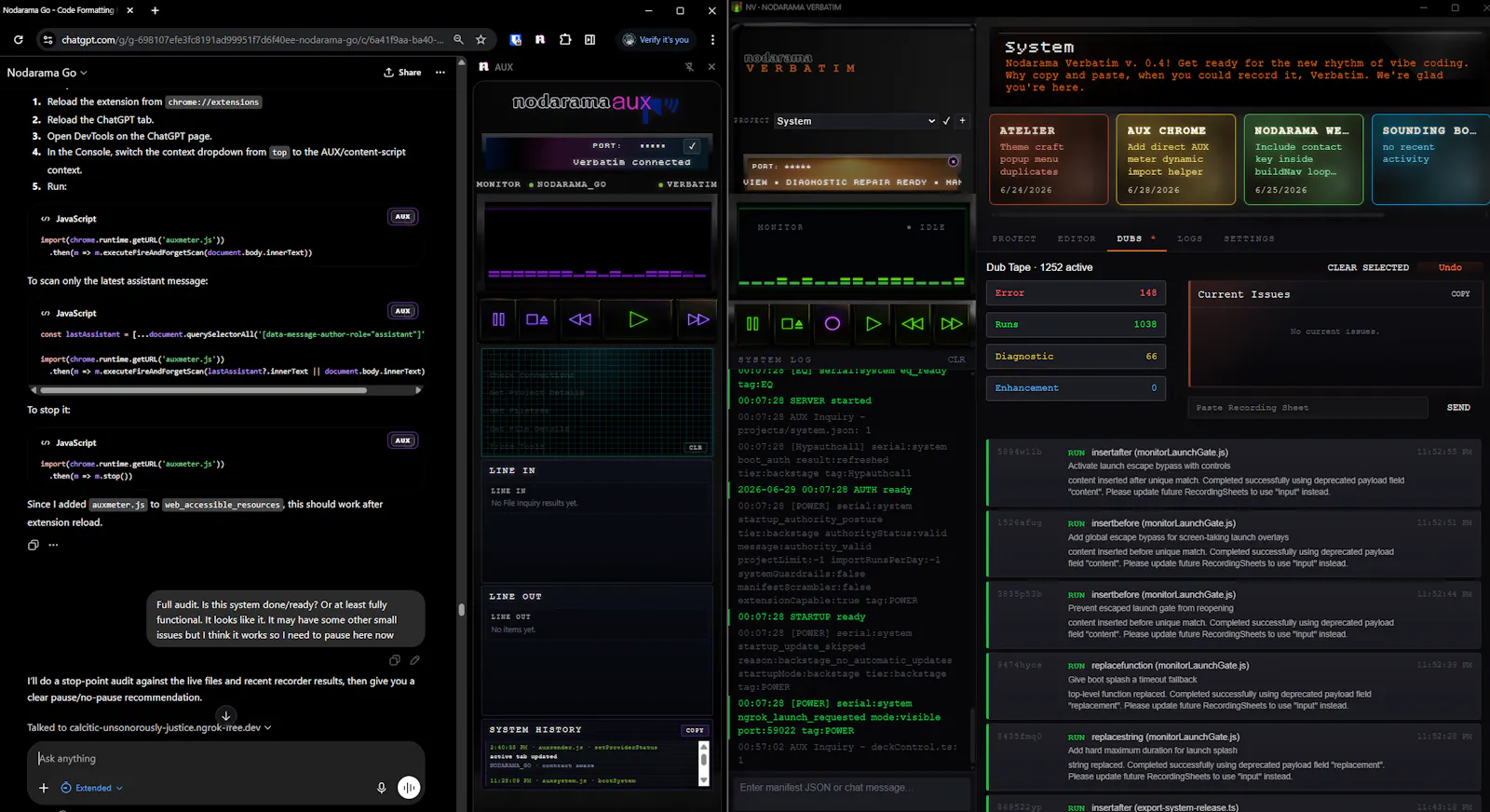Toggle the AUX port checkmark box
Image resolution: width=1490 pixels, height=812 pixels.
pyautogui.click(x=692, y=146)
